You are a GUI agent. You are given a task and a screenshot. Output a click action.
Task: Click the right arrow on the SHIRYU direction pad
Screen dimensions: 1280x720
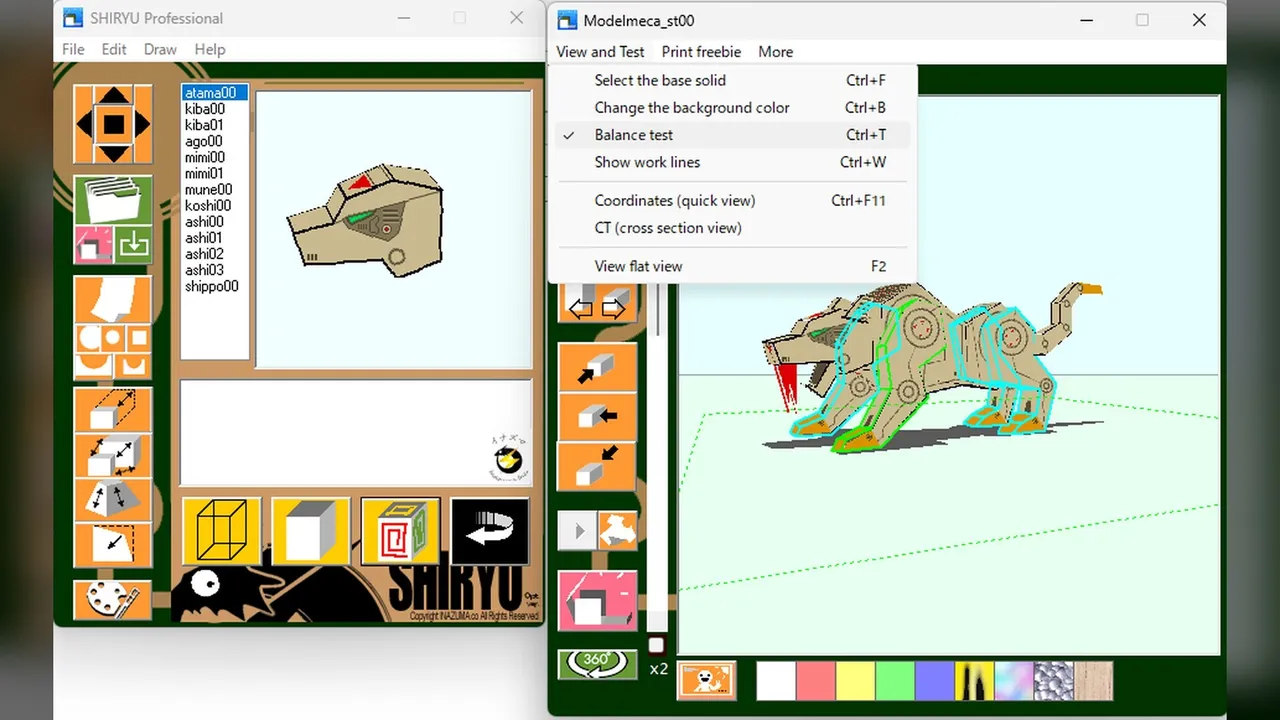click(x=143, y=125)
